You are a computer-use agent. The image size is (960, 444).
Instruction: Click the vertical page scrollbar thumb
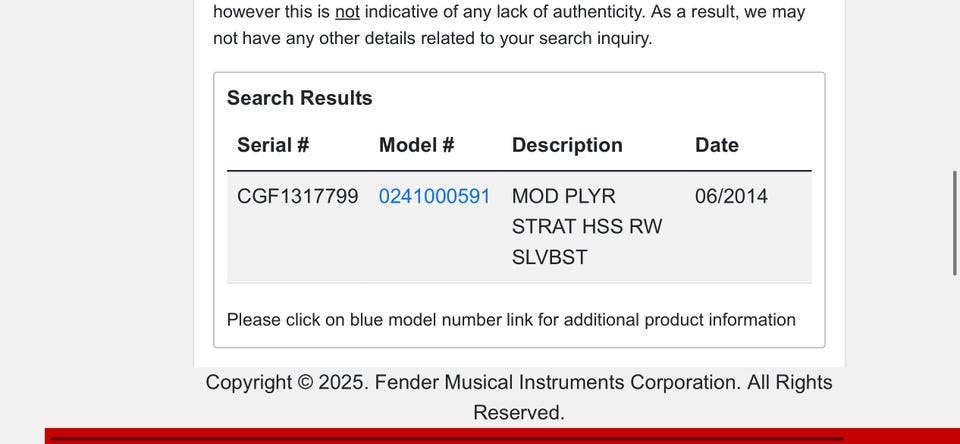click(x=954, y=222)
